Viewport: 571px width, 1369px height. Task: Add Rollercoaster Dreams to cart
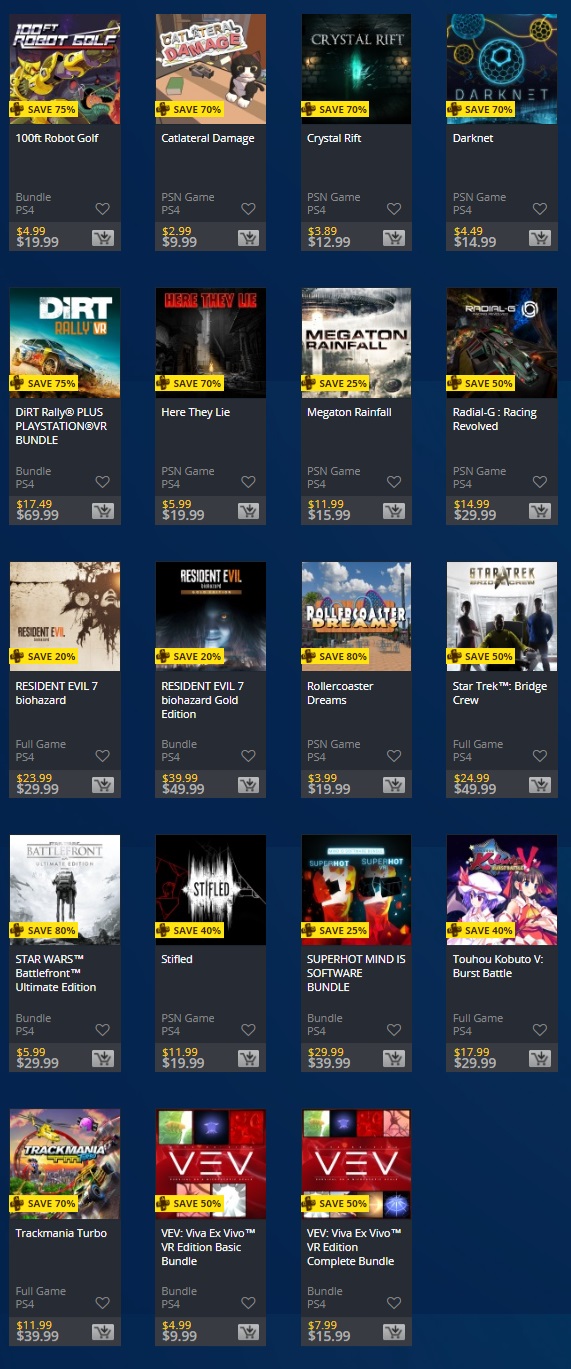point(394,785)
